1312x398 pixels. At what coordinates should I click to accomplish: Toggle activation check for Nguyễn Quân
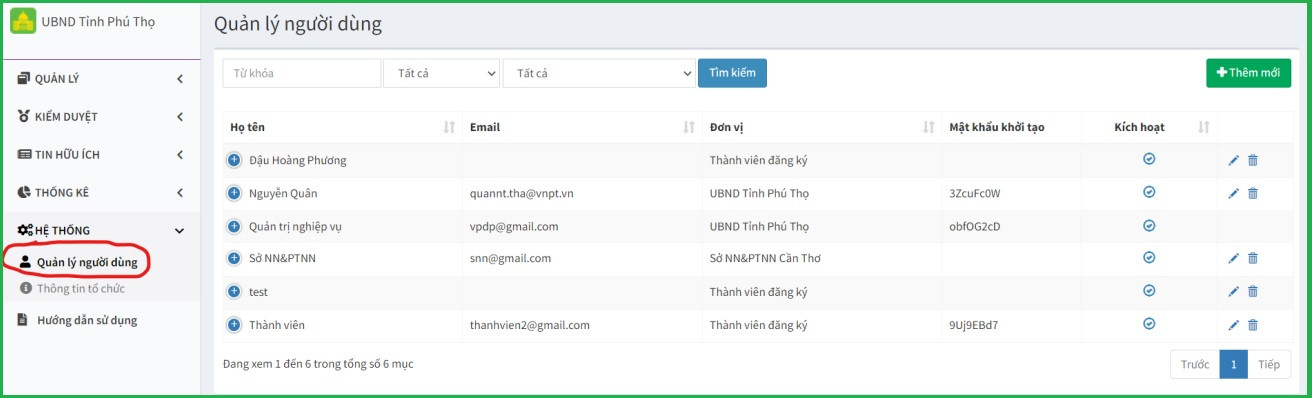(x=1149, y=192)
